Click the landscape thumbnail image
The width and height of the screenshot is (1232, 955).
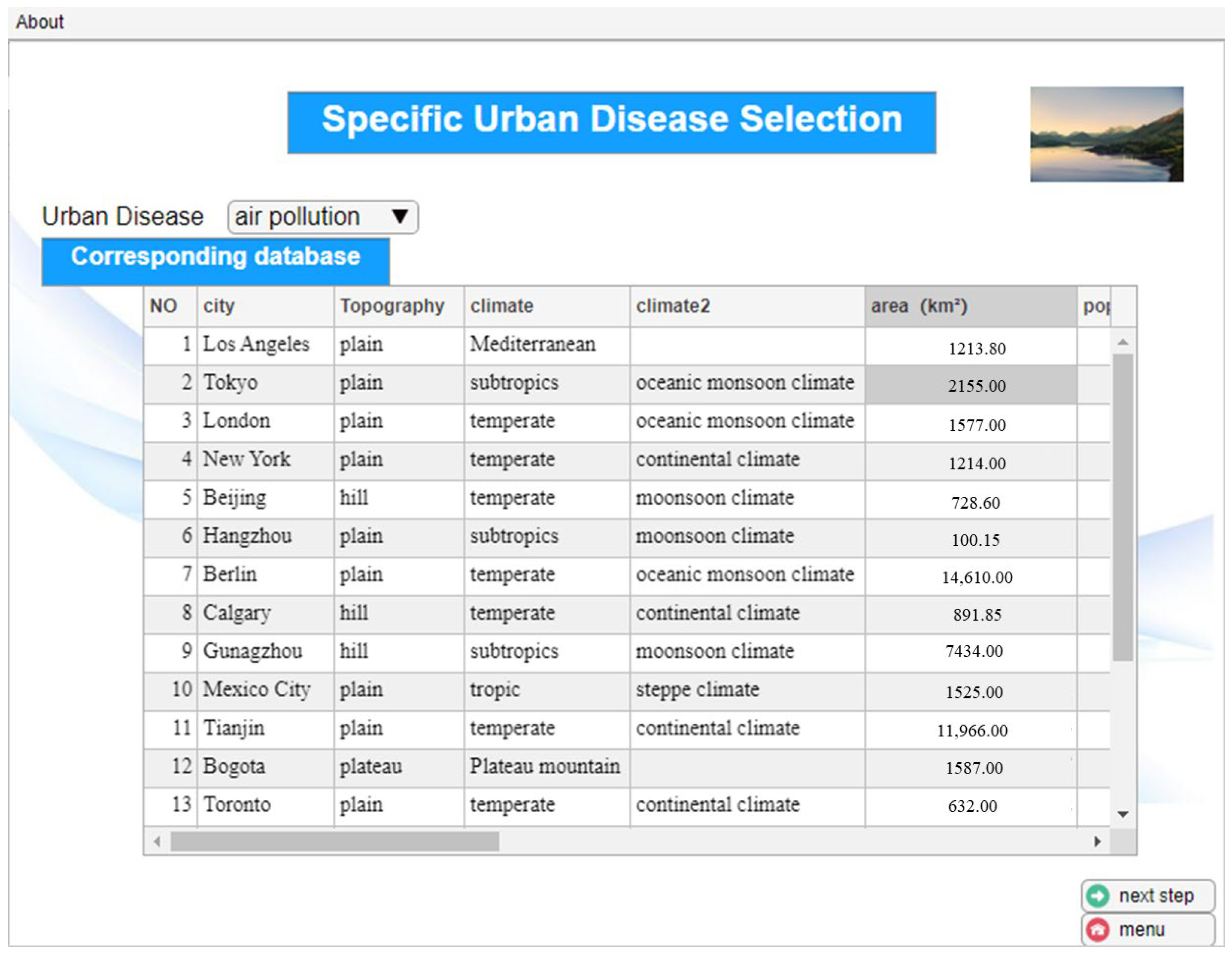(x=1106, y=134)
